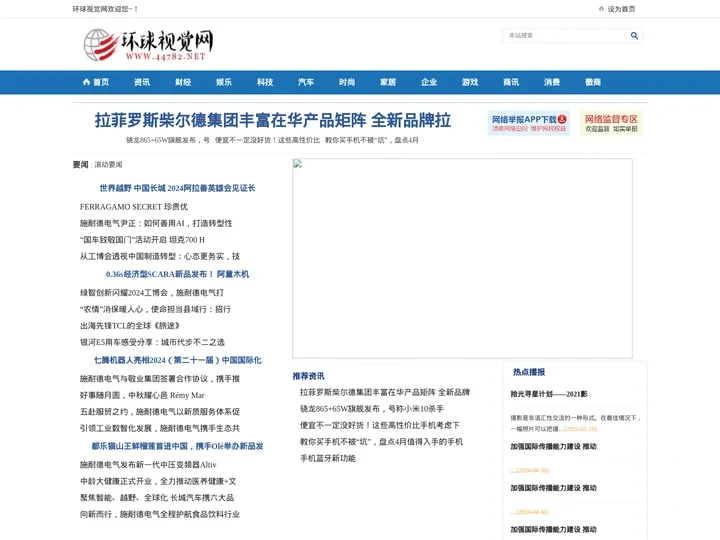The image size is (720, 540).
Task: Open the 消费 nav section
Action: tap(552, 82)
